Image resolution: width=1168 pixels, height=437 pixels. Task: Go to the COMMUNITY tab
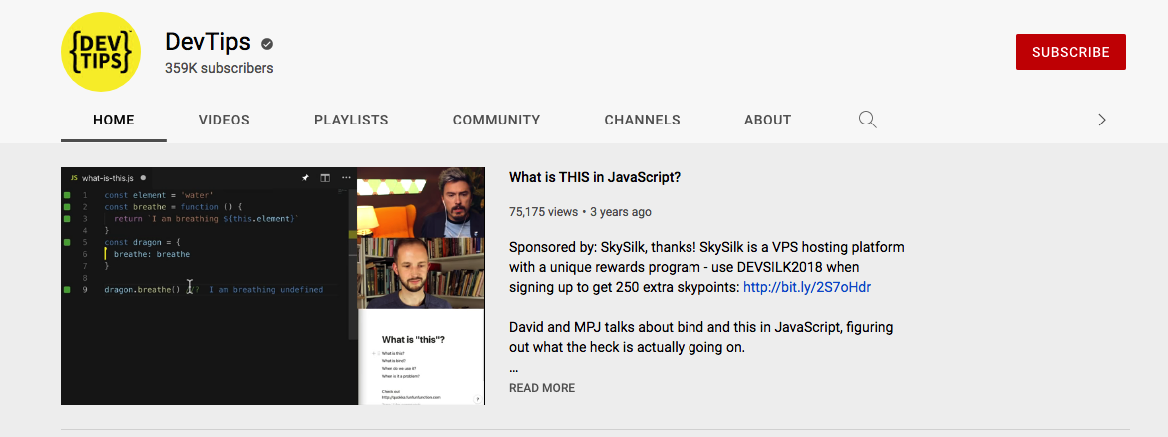pos(496,120)
